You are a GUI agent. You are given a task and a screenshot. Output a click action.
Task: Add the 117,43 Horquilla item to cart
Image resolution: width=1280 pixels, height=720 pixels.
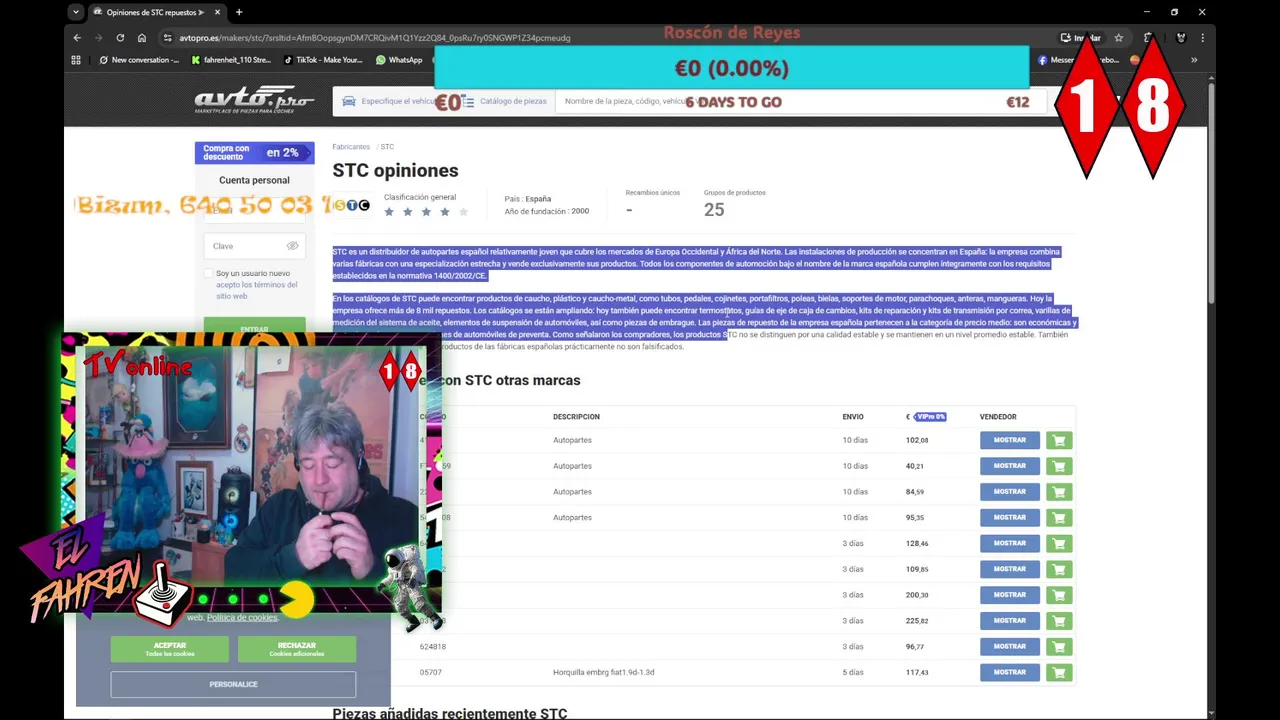(1059, 672)
